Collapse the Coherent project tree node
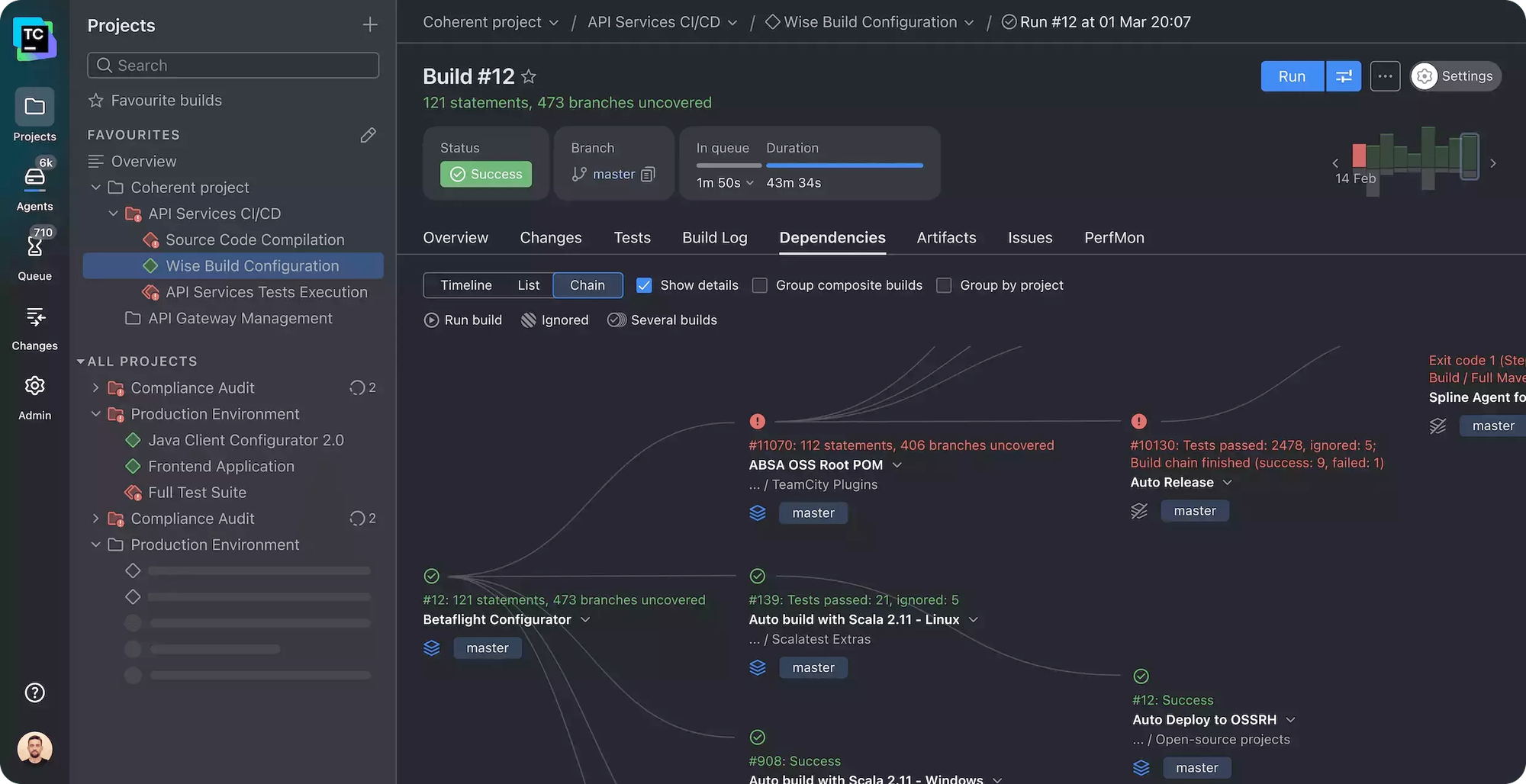This screenshot has width=1526, height=784. [x=95, y=188]
